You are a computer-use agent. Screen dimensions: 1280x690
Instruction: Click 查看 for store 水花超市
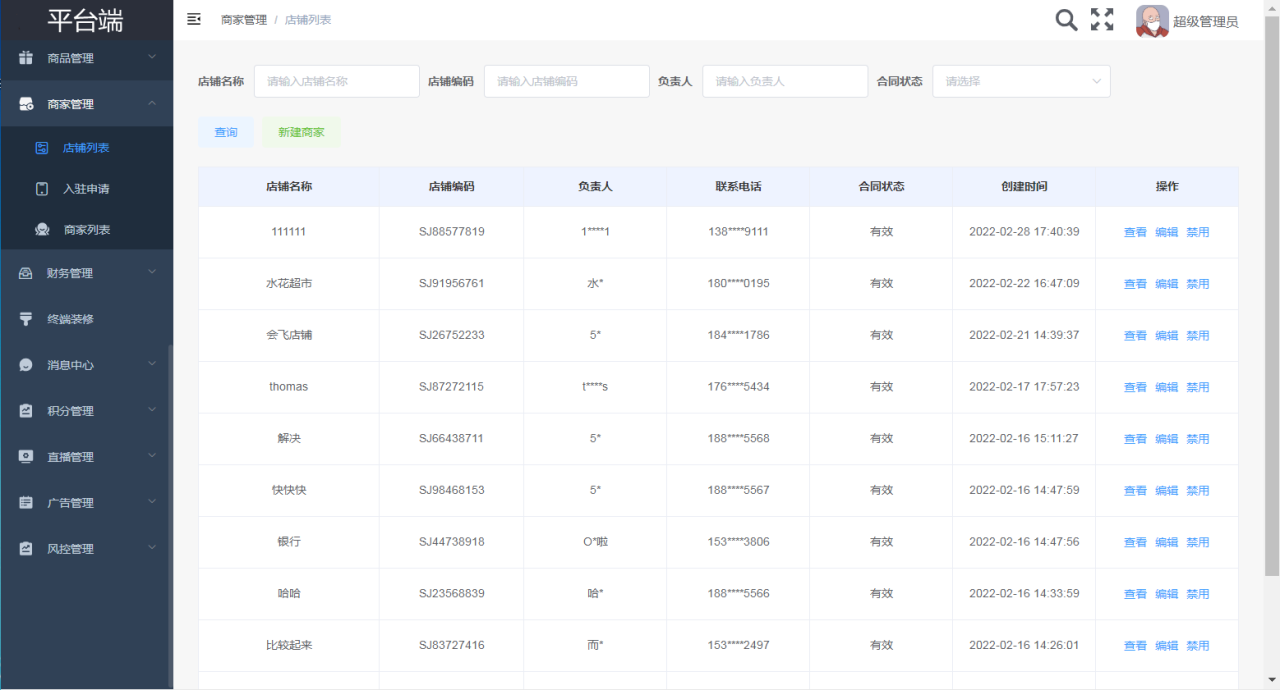click(x=1135, y=284)
